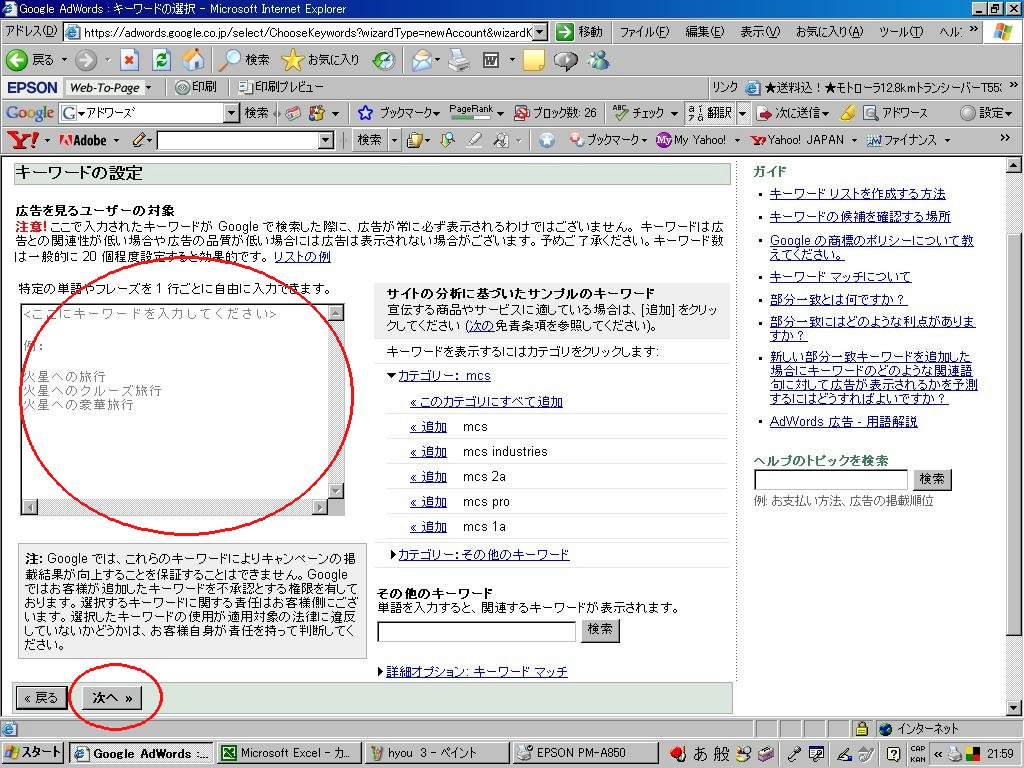
Task: Click the Stop loading icon
Action: (130, 60)
